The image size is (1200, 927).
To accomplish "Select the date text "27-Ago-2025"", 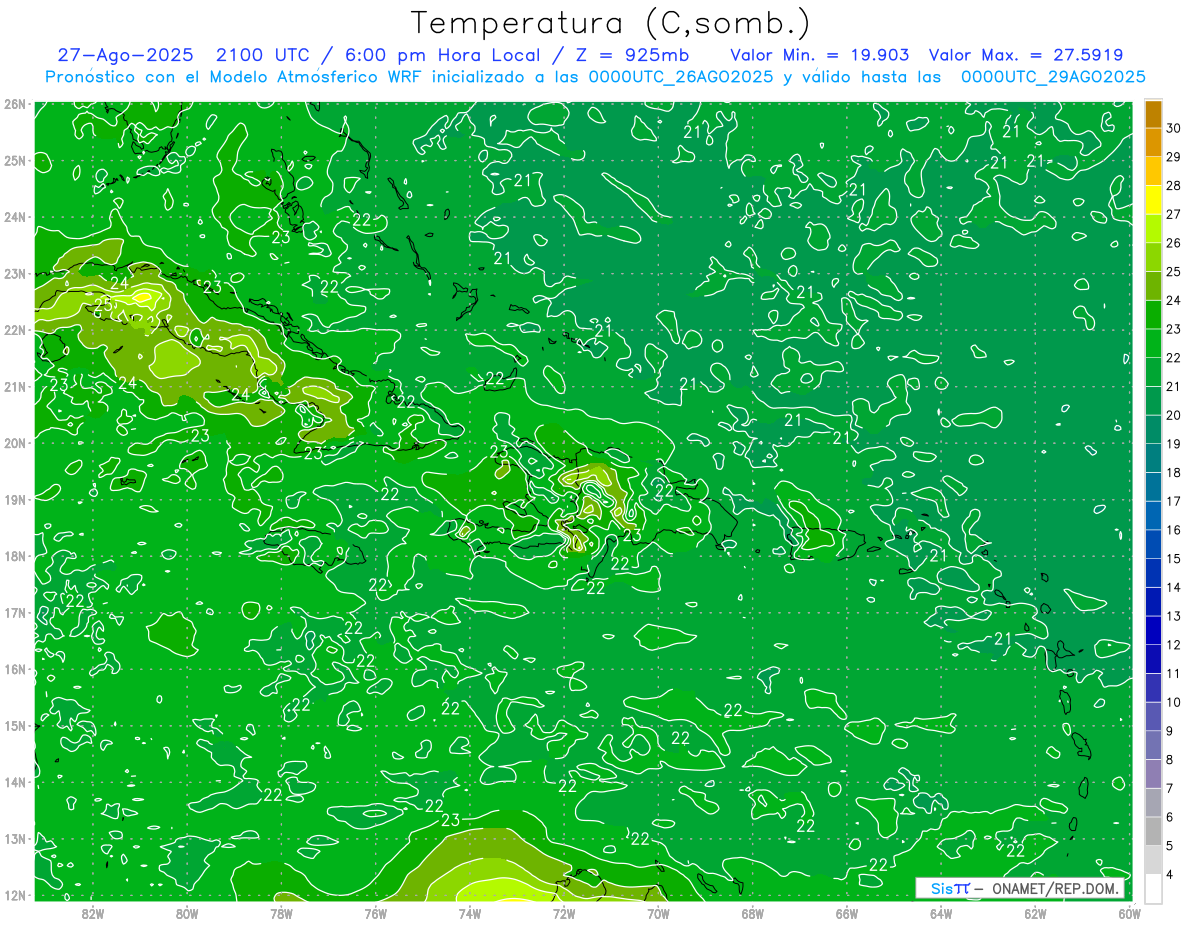I will click(x=125, y=55).
